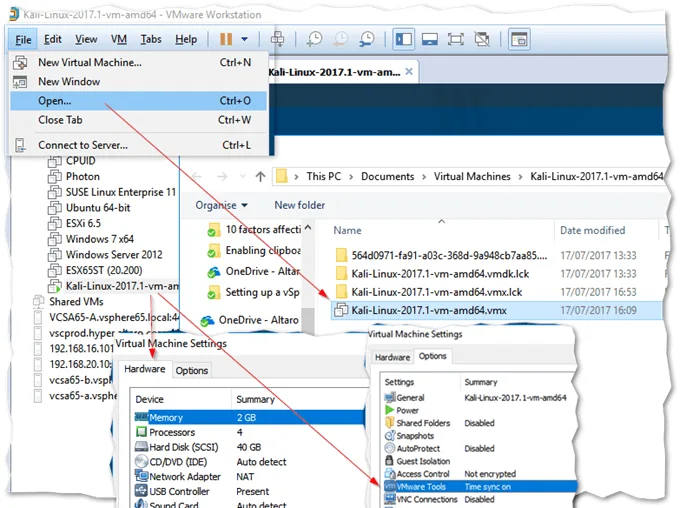Image resolution: width=680 pixels, height=508 pixels.
Task: Click New folder button
Action: (x=300, y=205)
